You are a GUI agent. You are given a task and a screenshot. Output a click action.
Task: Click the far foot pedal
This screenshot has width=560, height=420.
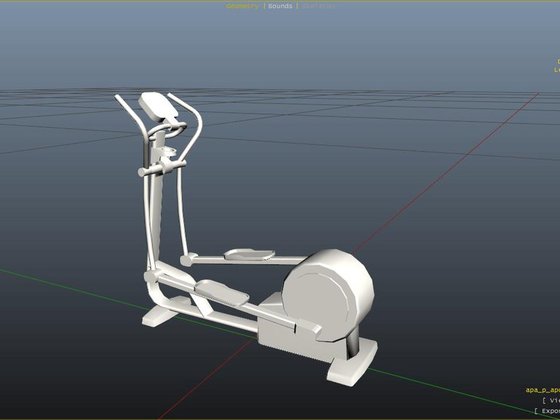tap(249, 254)
